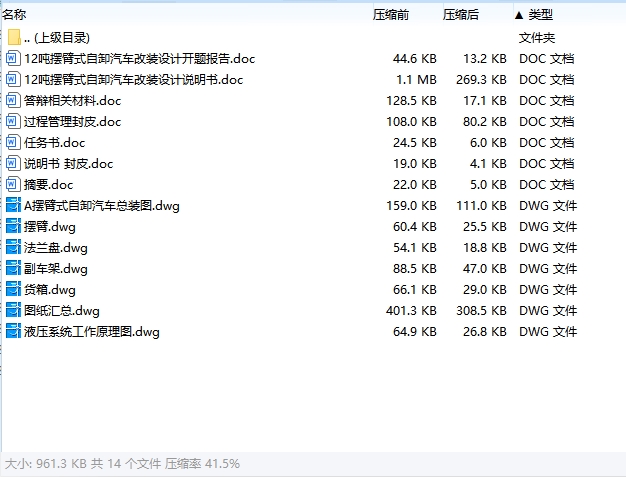Select the .. (上级目录) entry

point(57,38)
